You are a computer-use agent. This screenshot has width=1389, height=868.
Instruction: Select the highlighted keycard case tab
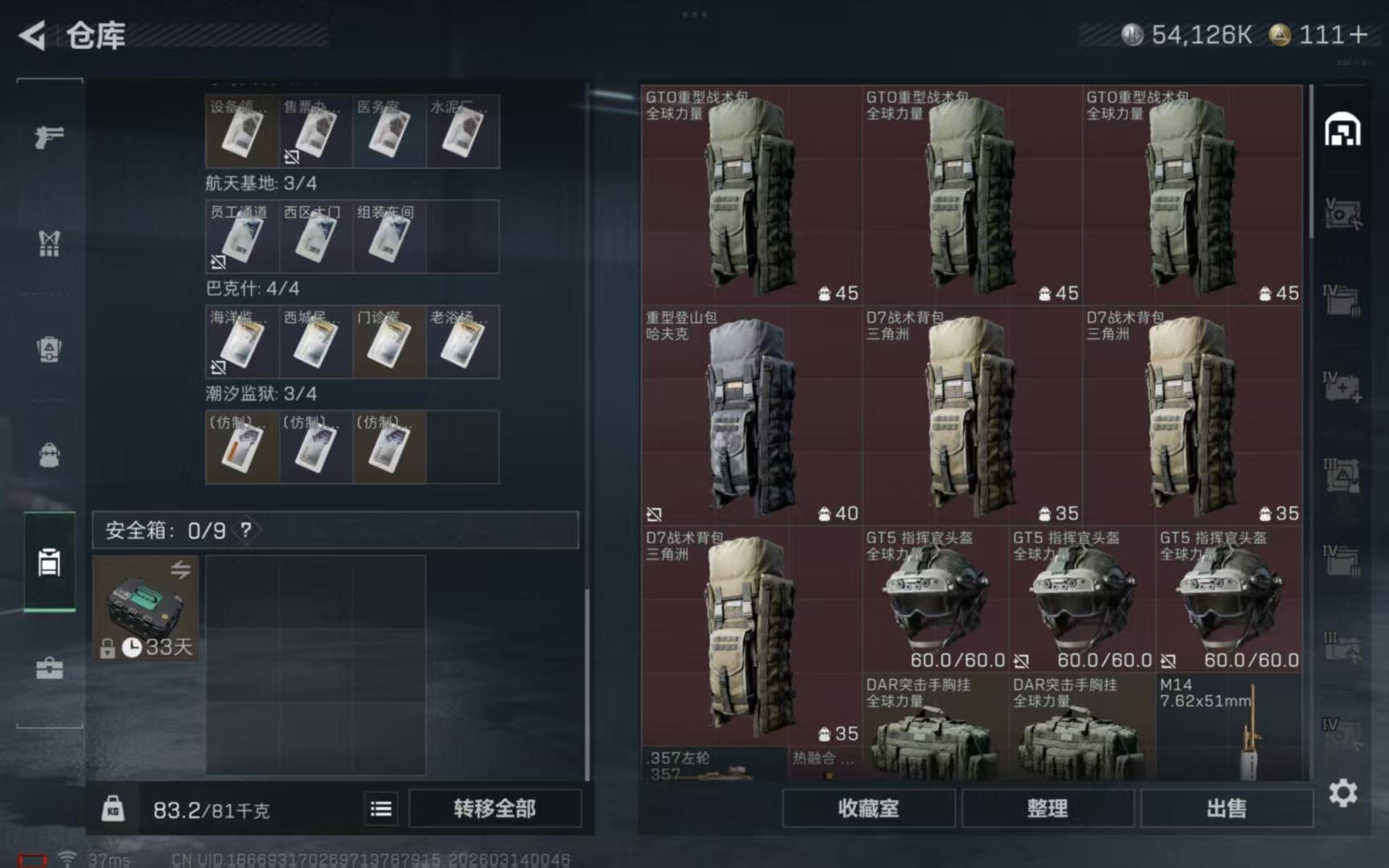tap(49, 562)
